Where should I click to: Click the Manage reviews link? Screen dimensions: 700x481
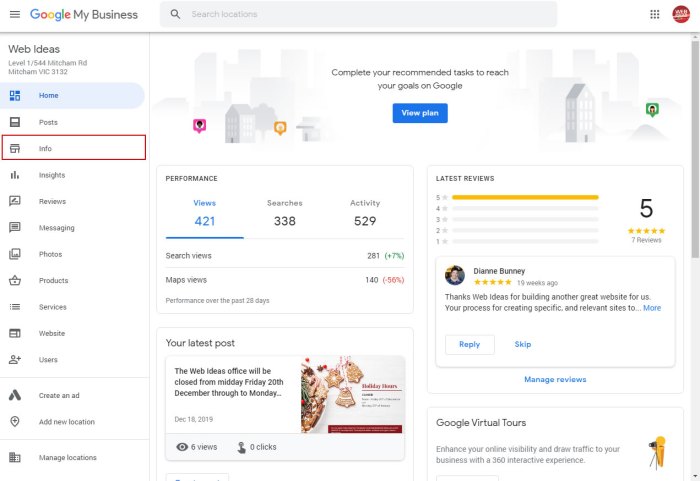click(x=555, y=380)
